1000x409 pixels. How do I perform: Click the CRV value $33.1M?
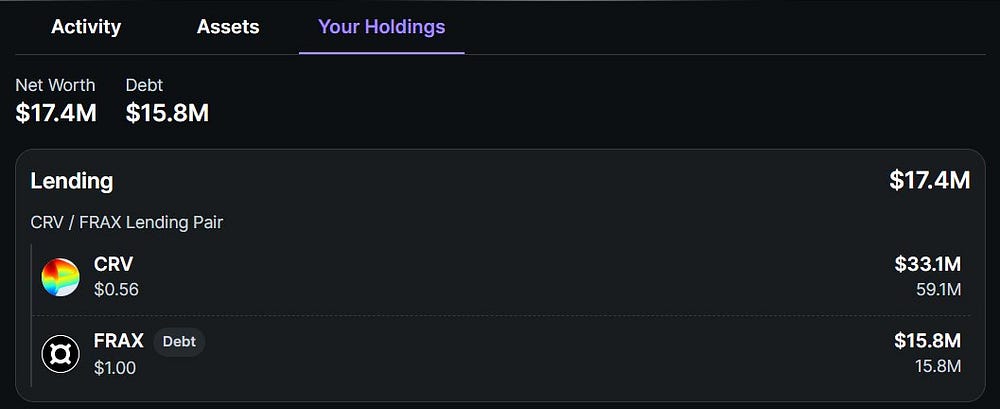pyautogui.click(x=927, y=264)
